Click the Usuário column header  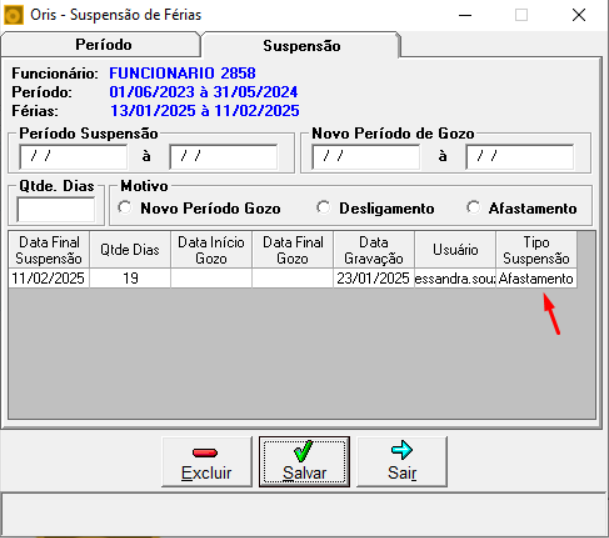[x=455, y=250]
